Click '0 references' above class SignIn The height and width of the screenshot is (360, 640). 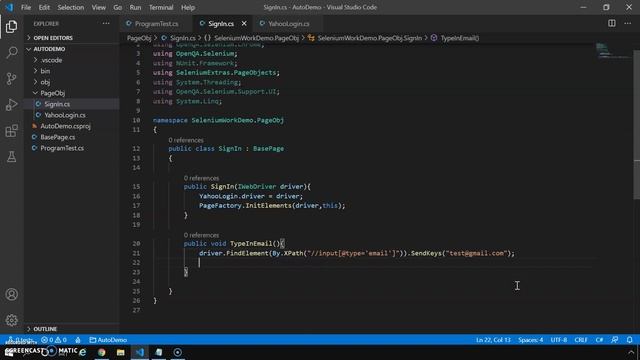point(186,140)
